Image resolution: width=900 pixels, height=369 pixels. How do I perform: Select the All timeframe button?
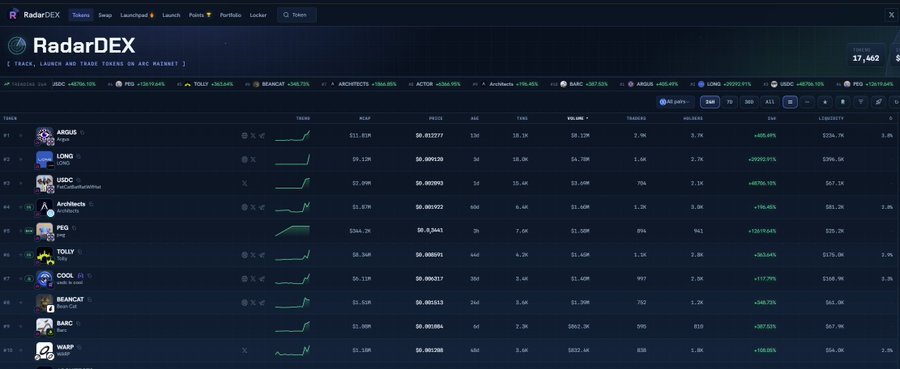tap(770, 102)
